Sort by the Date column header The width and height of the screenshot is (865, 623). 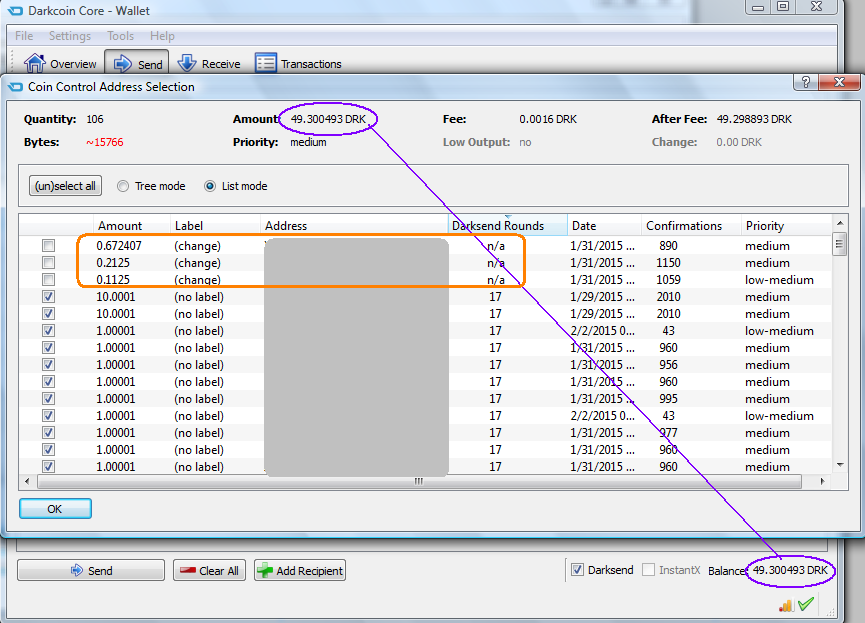tap(604, 226)
